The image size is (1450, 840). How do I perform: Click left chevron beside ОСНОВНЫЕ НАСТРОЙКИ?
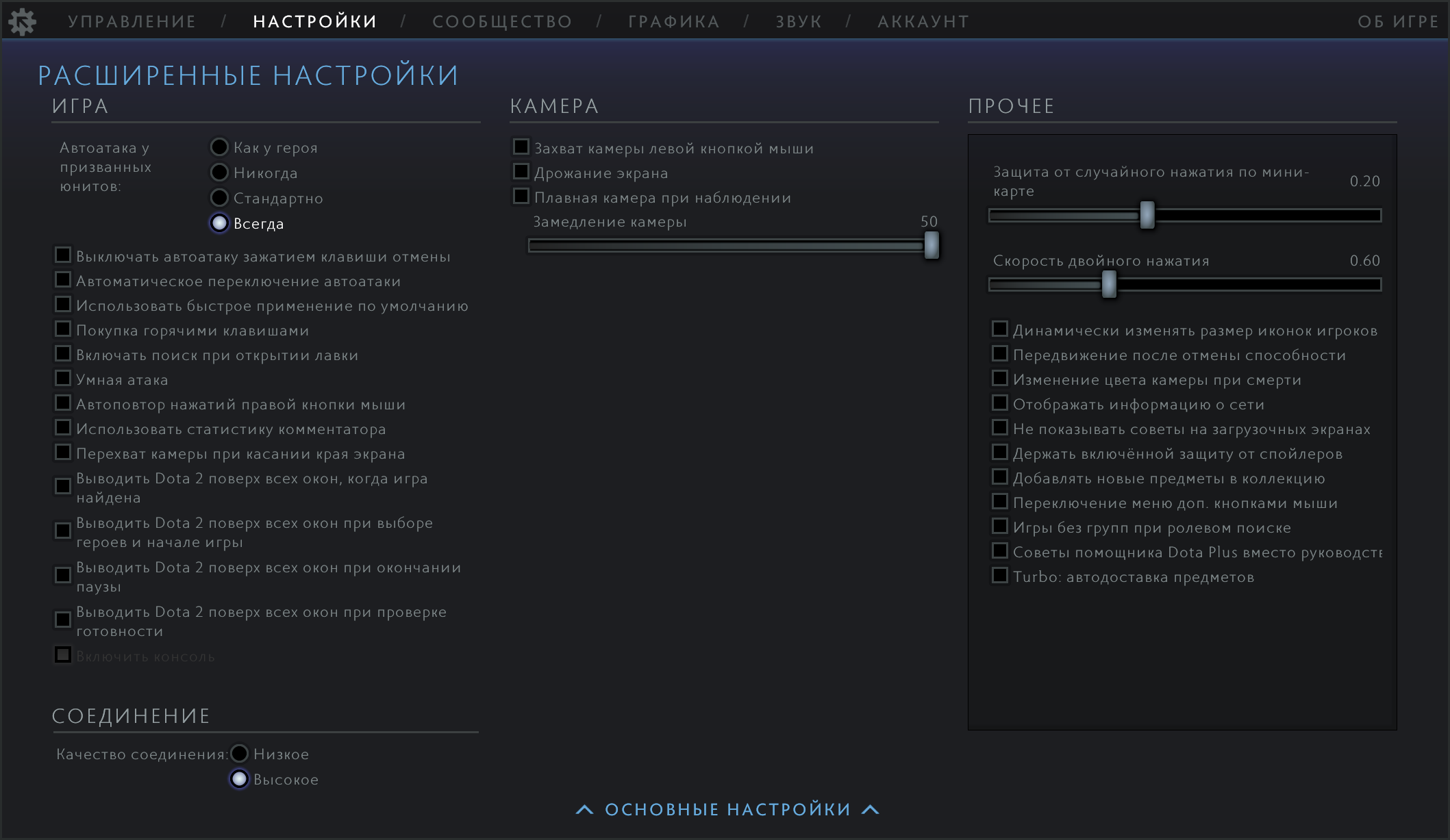[x=584, y=810]
